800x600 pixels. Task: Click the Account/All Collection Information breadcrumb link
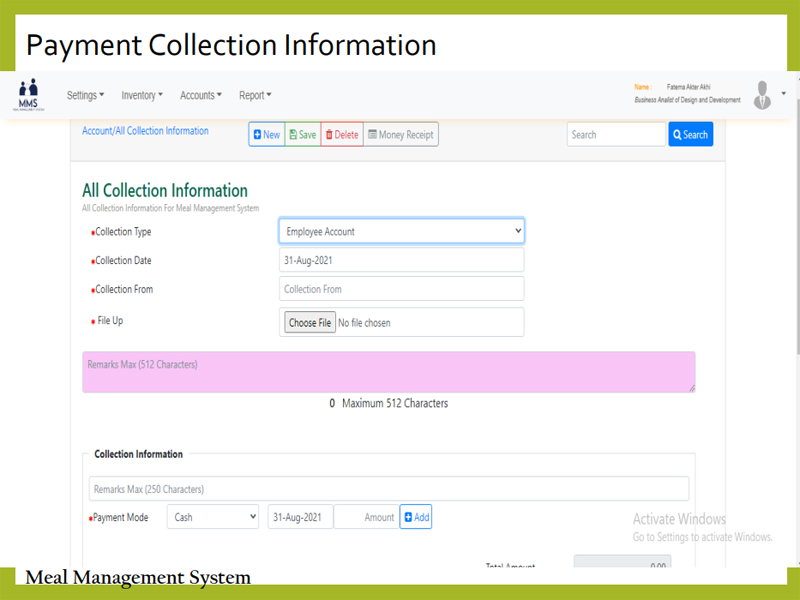point(145,131)
